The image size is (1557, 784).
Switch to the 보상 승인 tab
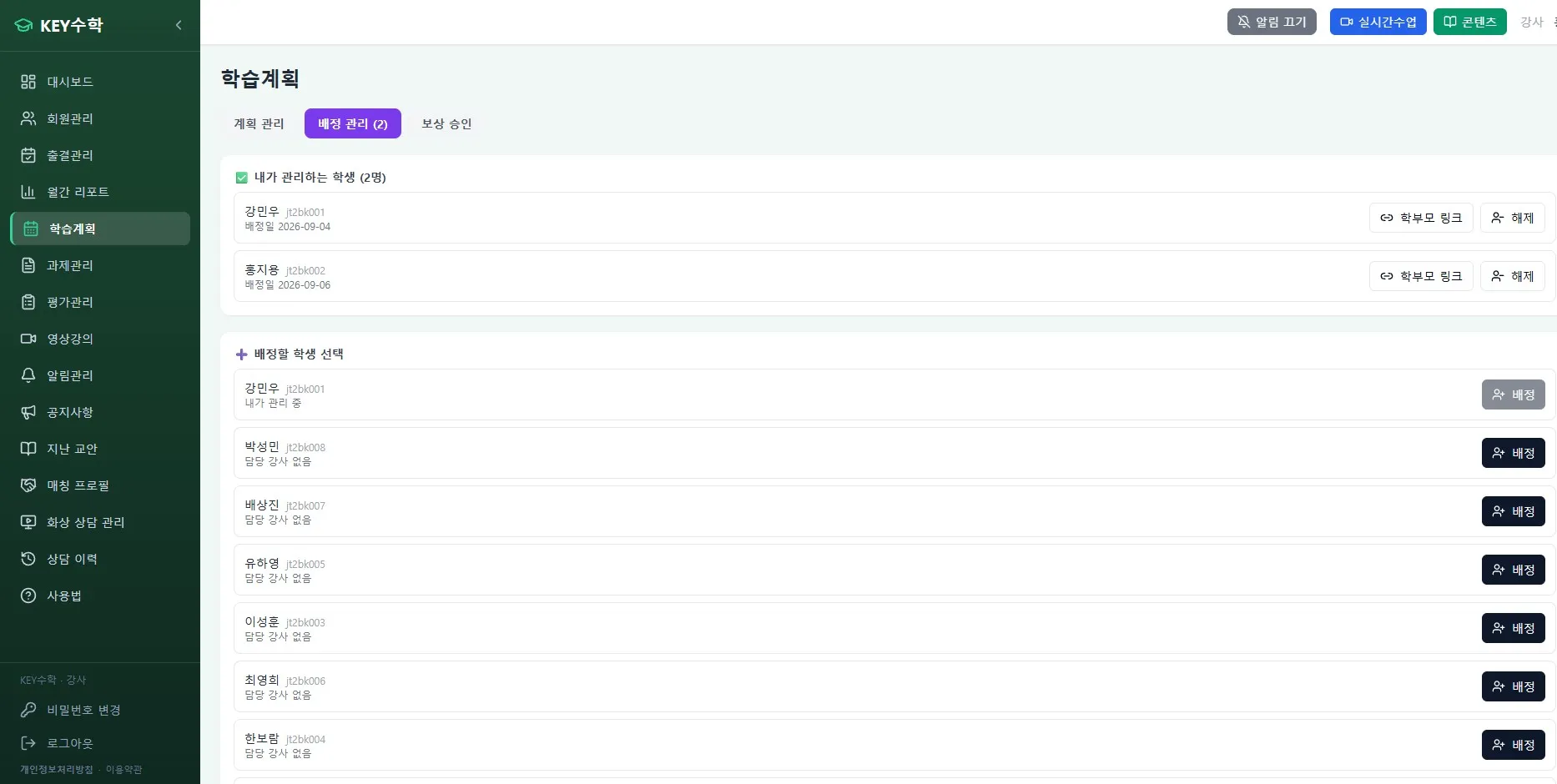point(446,123)
